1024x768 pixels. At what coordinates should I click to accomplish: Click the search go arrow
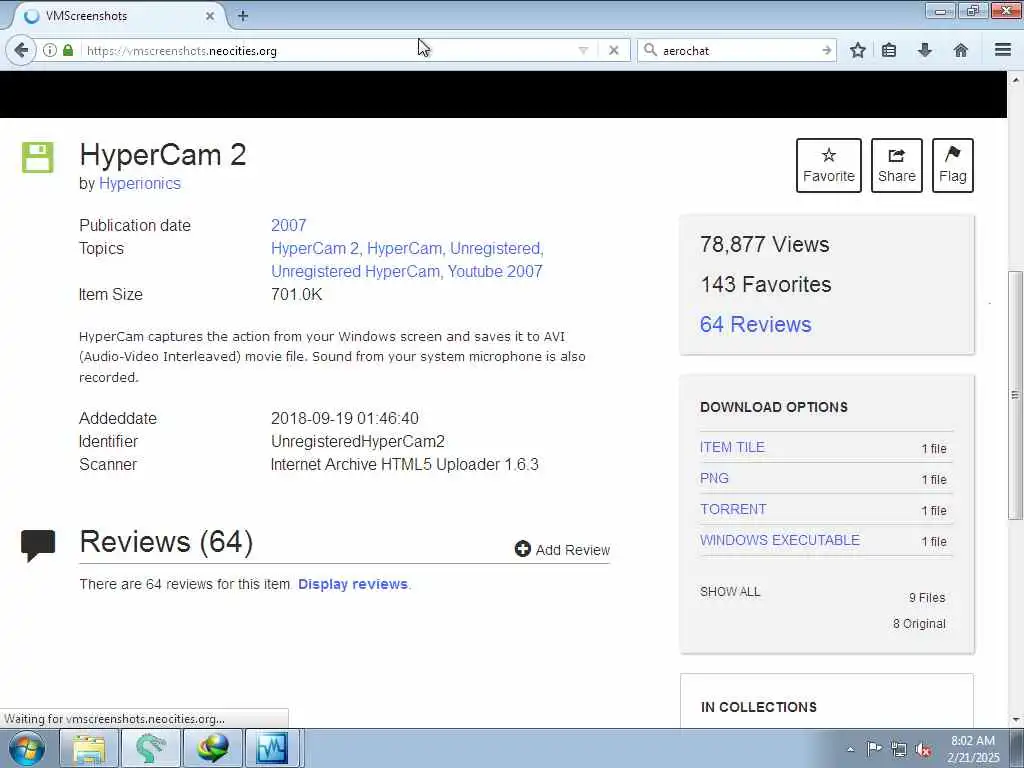tap(826, 50)
